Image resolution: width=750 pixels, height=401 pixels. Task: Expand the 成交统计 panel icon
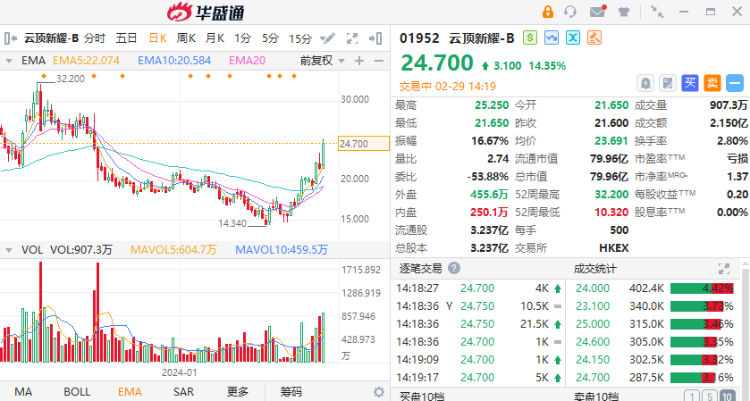(724, 268)
